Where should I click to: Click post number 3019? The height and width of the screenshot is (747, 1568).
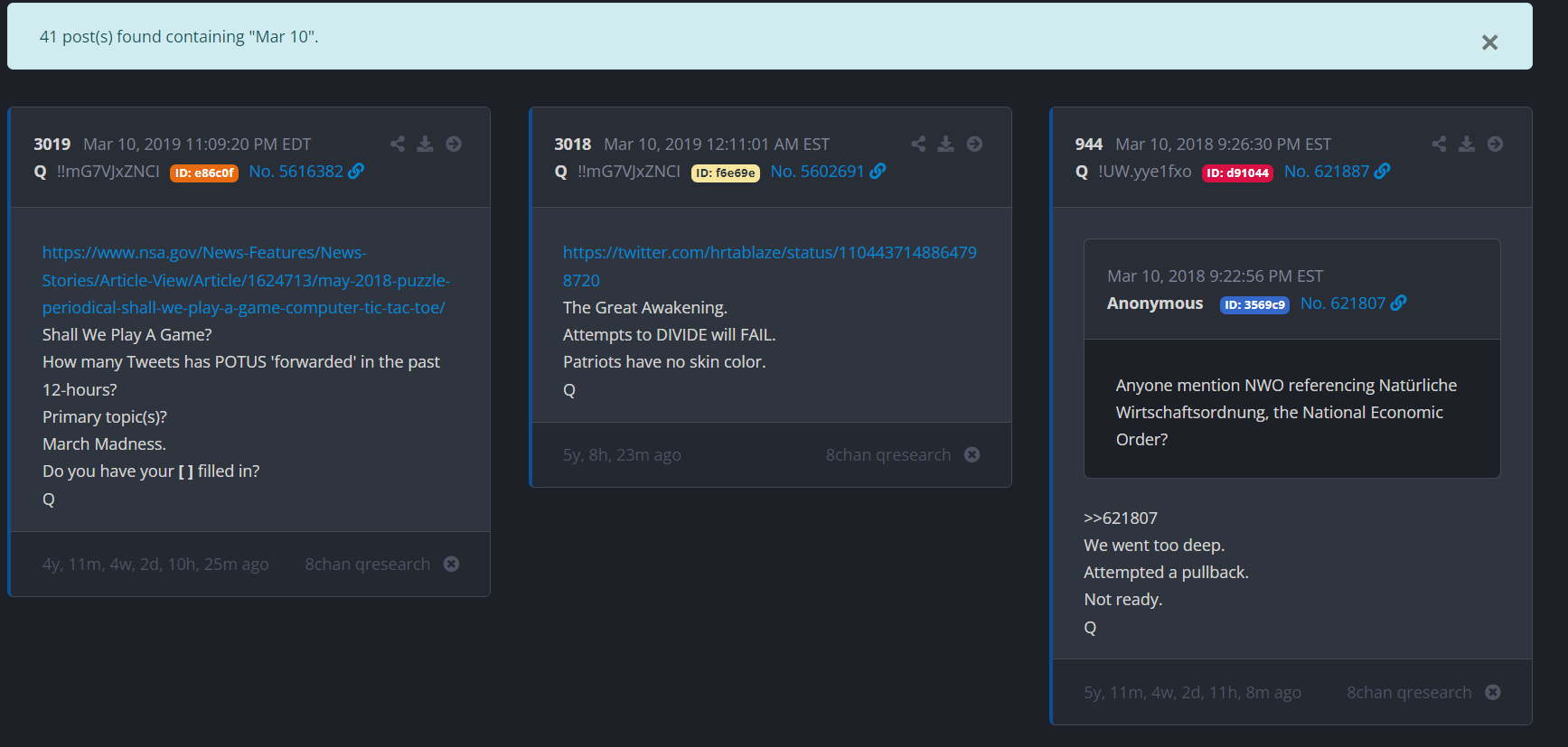coord(52,145)
